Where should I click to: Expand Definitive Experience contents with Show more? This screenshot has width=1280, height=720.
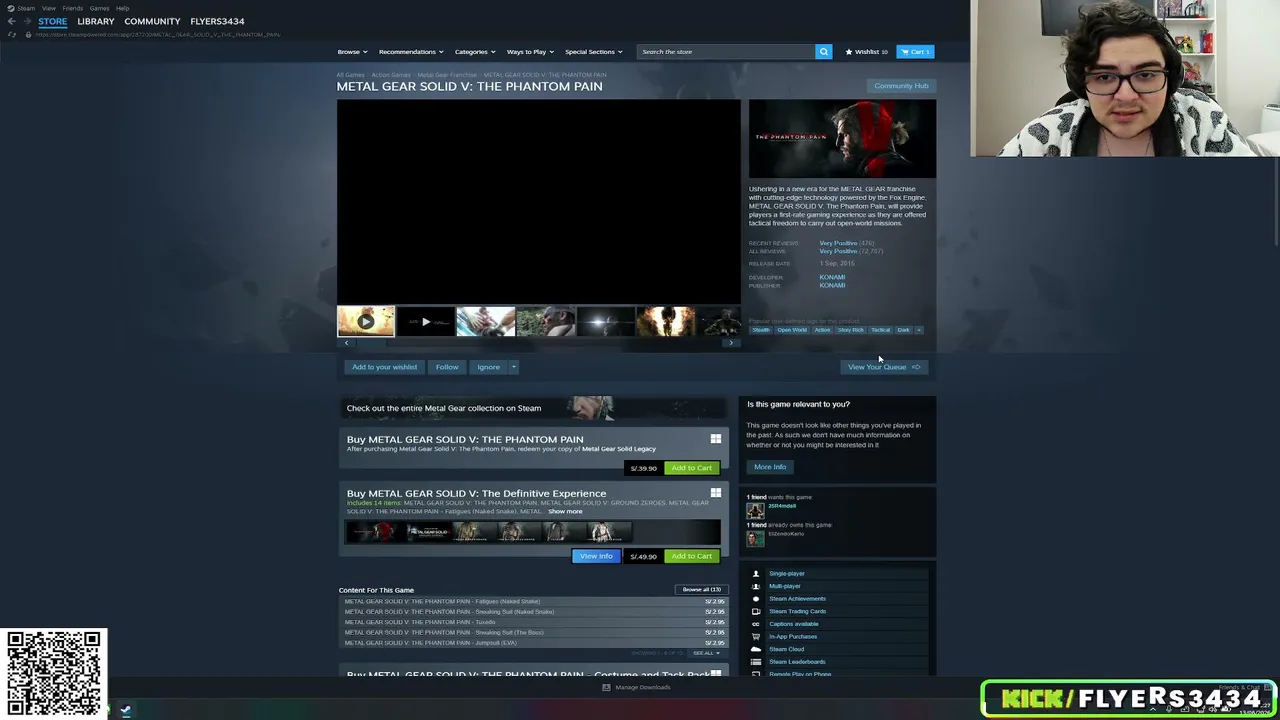pyautogui.click(x=565, y=512)
